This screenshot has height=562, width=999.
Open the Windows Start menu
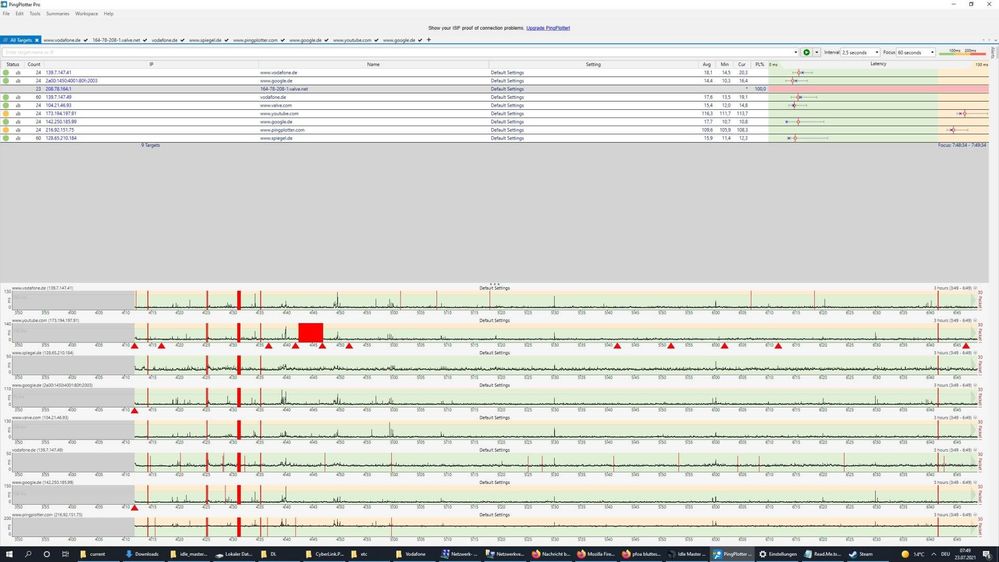(x=9, y=554)
